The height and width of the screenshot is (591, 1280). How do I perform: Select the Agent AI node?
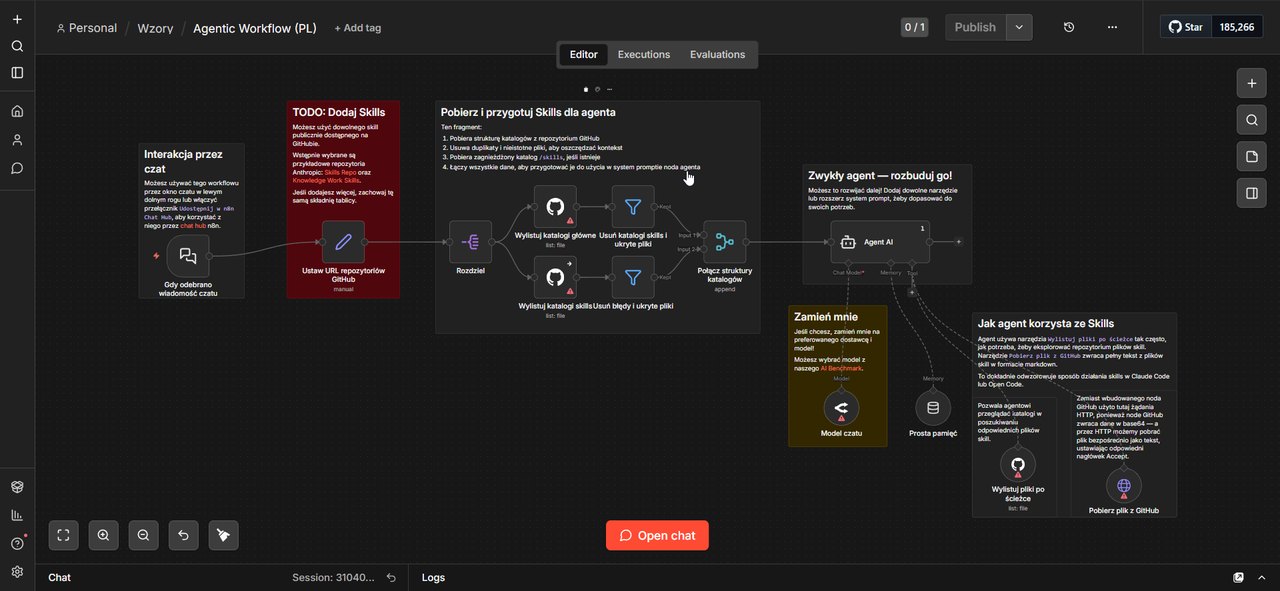tap(880, 242)
